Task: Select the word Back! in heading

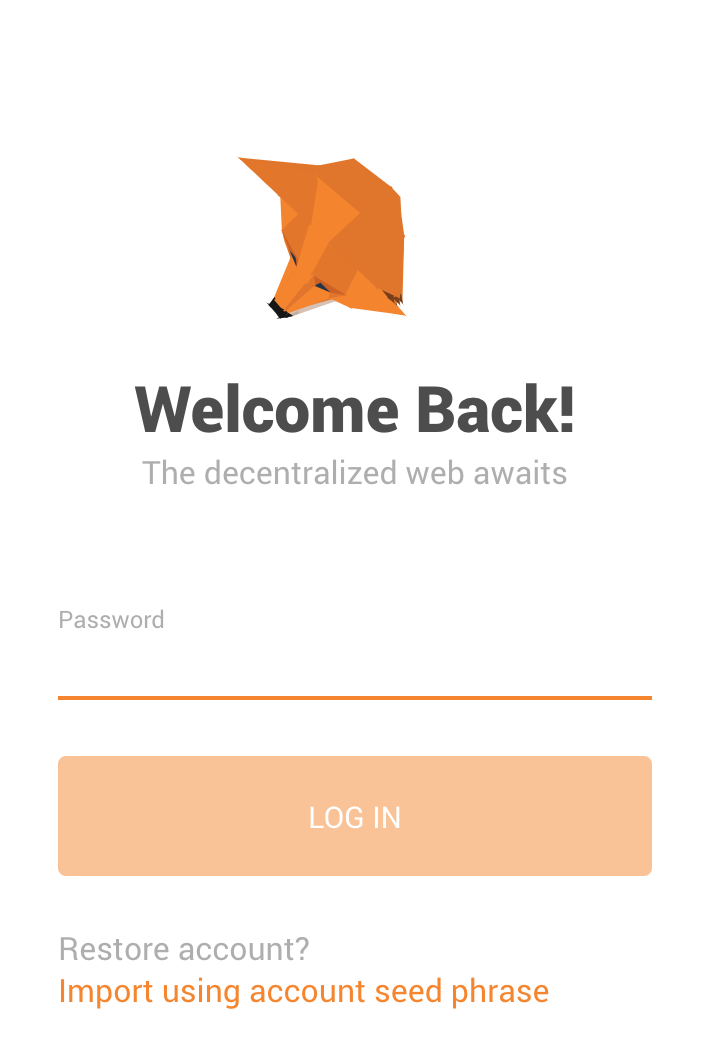Action: (x=496, y=409)
